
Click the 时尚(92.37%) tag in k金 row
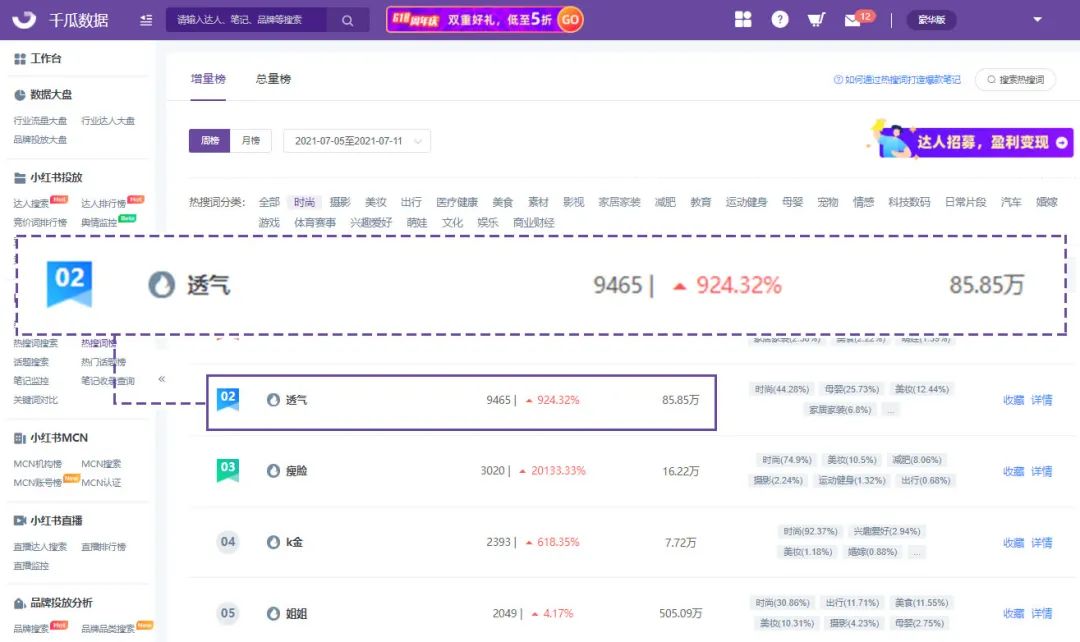coord(810,531)
